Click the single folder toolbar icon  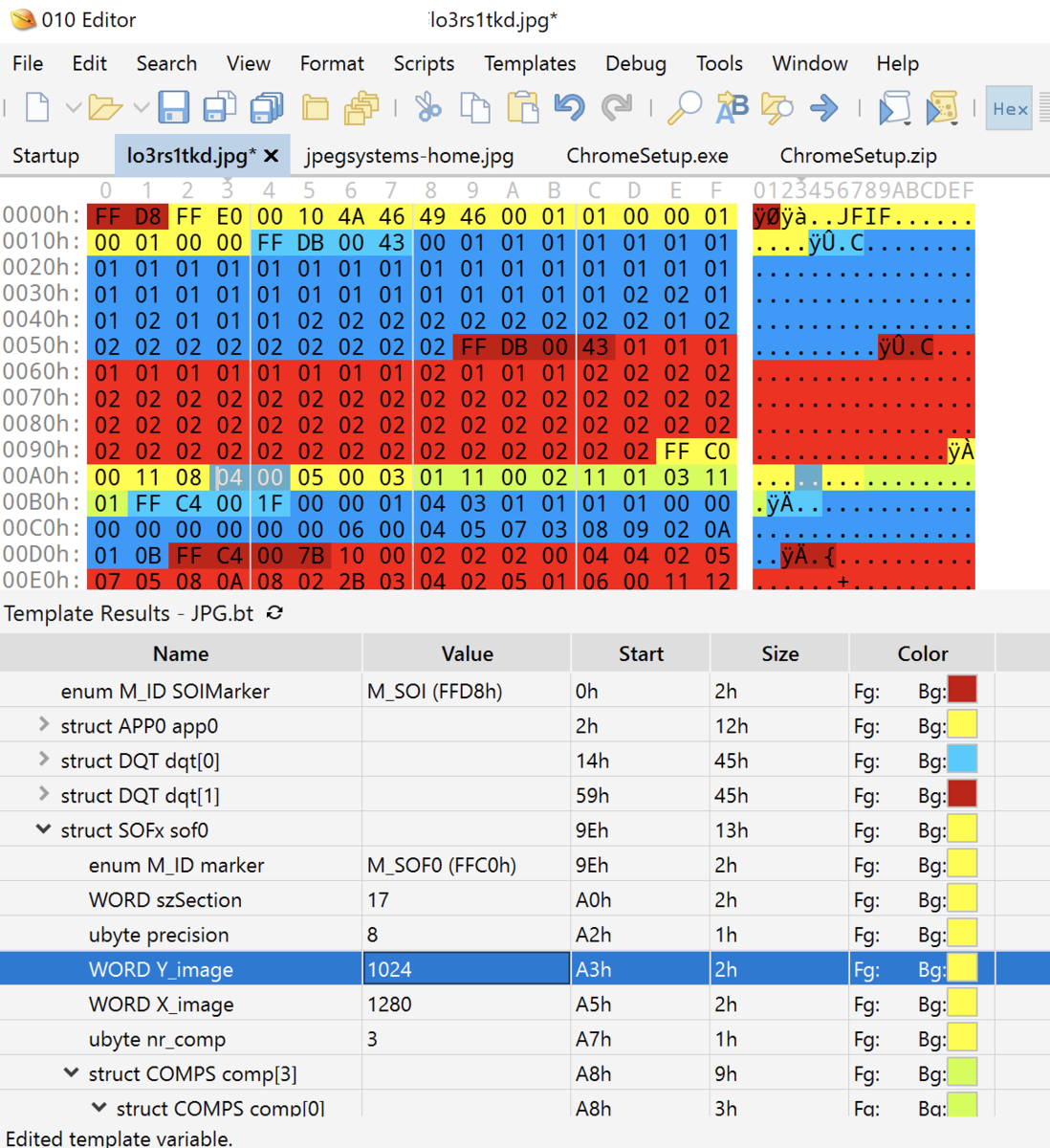click(x=316, y=107)
